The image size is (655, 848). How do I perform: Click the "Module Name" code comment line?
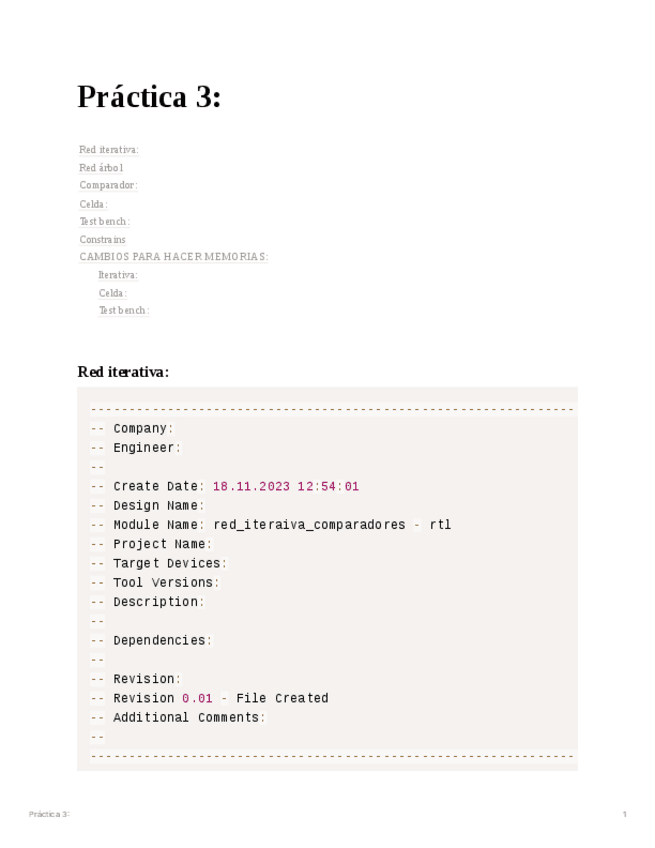coord(270,525)
